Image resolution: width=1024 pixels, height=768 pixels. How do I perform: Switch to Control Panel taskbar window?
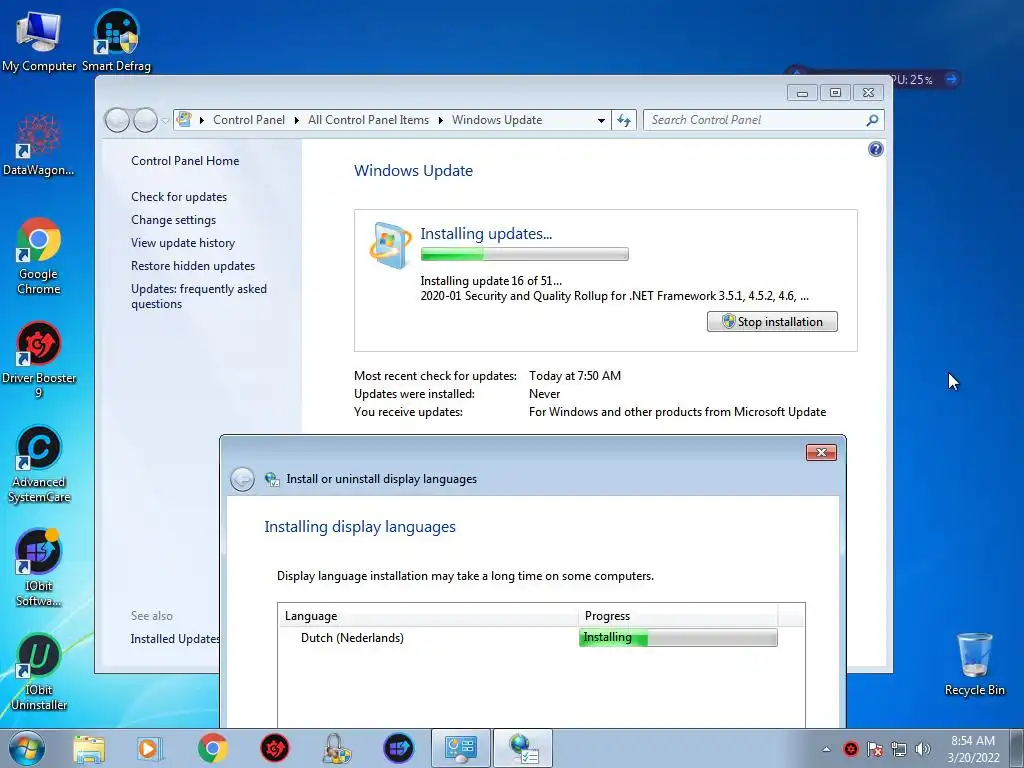[460, 749]
